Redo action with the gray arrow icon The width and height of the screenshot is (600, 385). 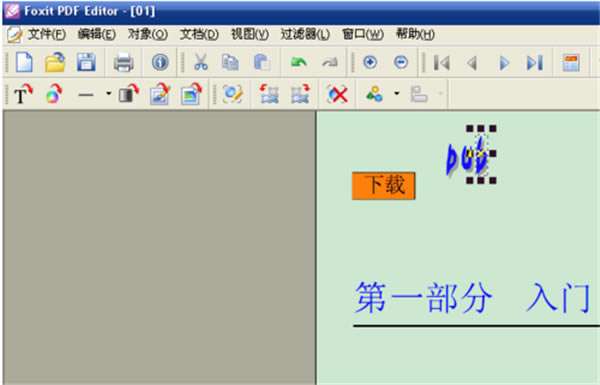click(x=330, y=62)
